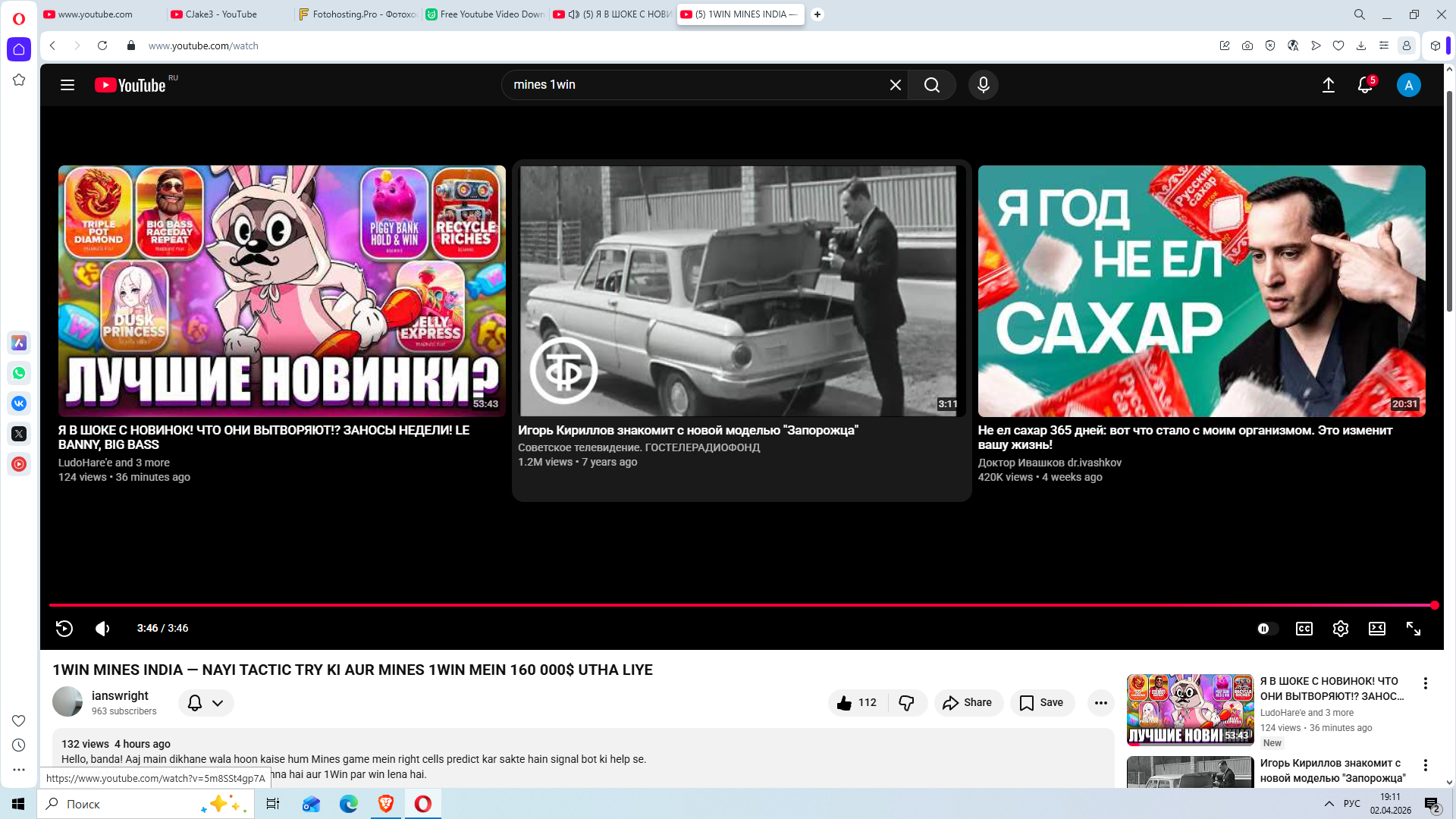Open YouTube notifications bell
The height and width of the screenshot is (819, 1456).
tap(1365, 85)
